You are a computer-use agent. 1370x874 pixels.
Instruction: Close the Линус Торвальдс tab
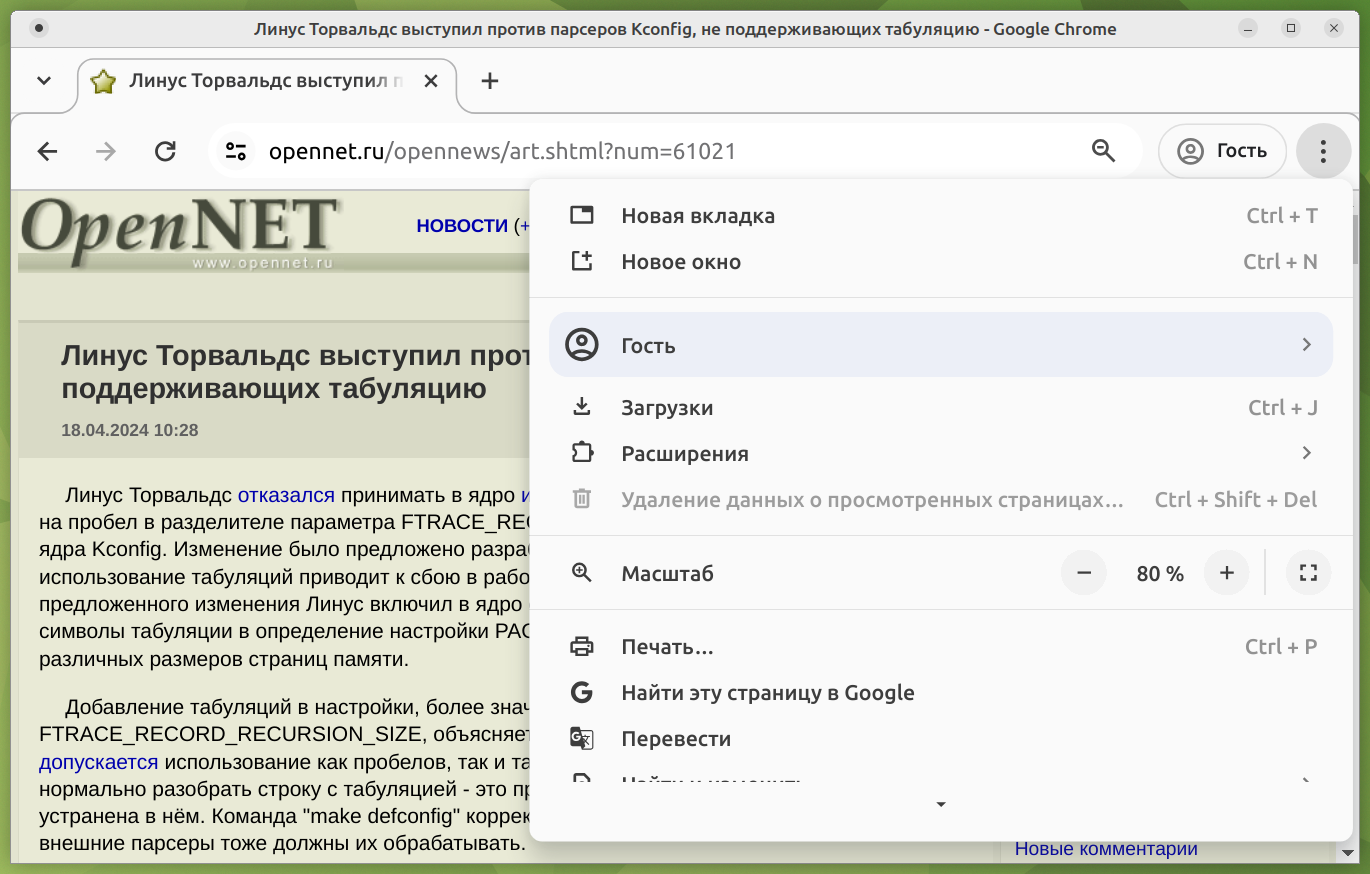click(x=431, y=82)
